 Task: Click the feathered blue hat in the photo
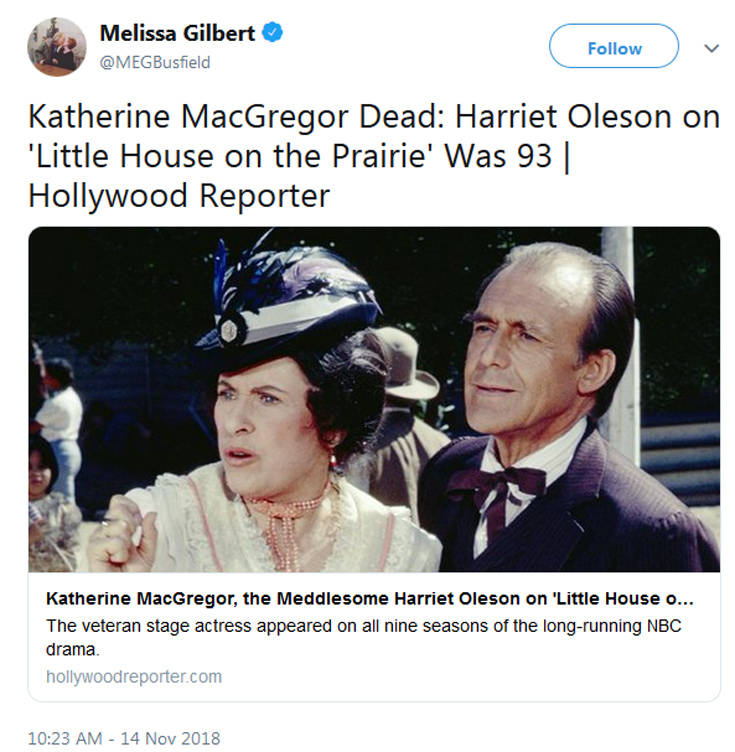[x=290, y=300]
